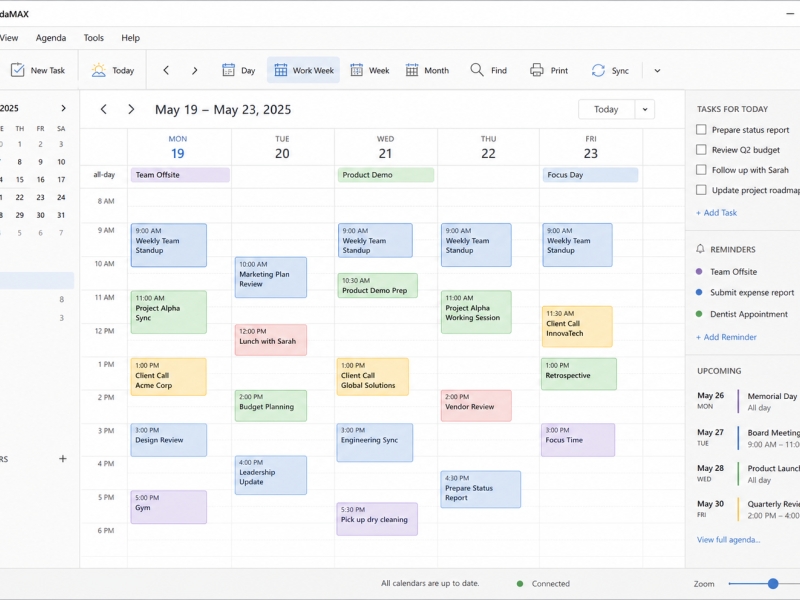The image size is (800, 600).
Task: Click the green dot beside Dentist Appointment
Action: tap(699, 314)
